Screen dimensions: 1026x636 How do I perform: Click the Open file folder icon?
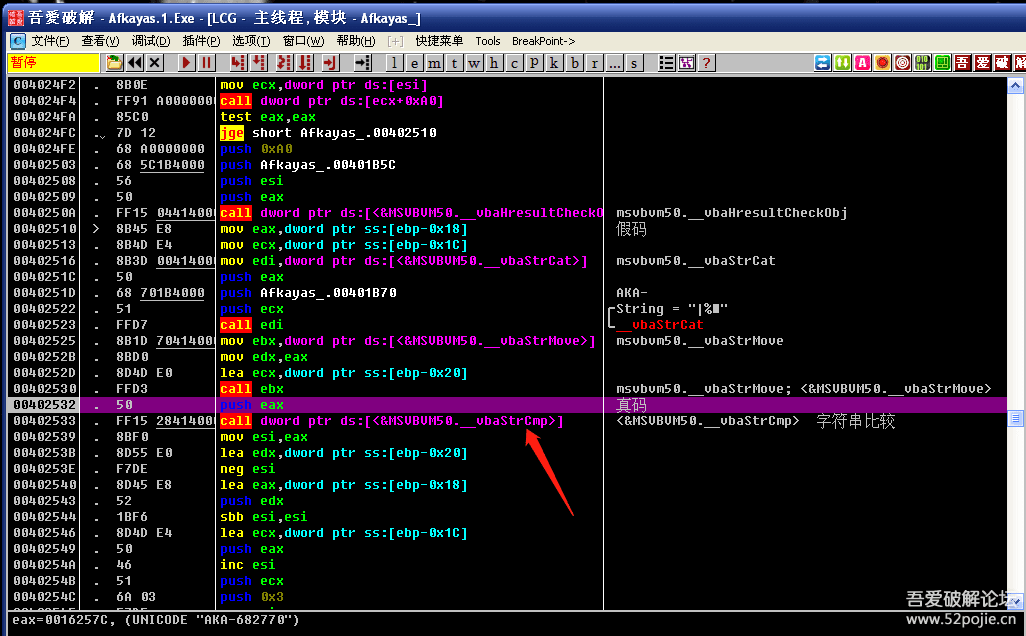click(x=114, y=63)
